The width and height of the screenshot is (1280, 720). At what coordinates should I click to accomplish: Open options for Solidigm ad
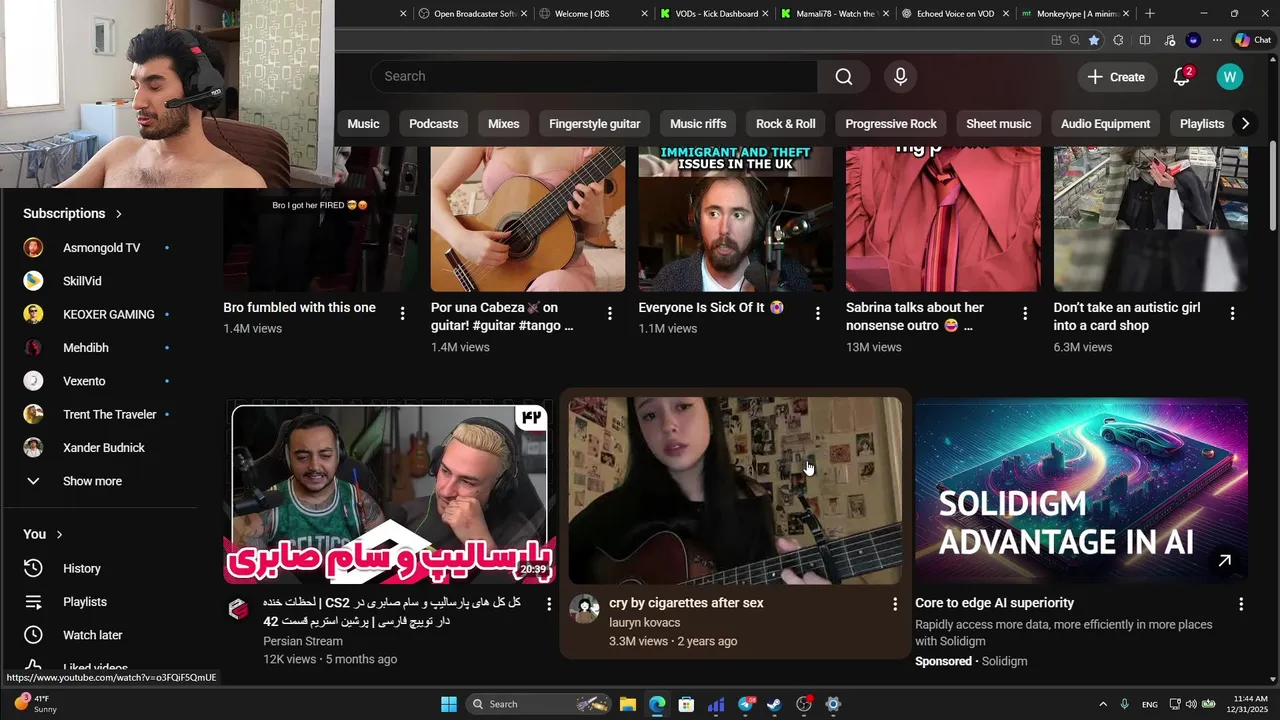coord(1241,604)
